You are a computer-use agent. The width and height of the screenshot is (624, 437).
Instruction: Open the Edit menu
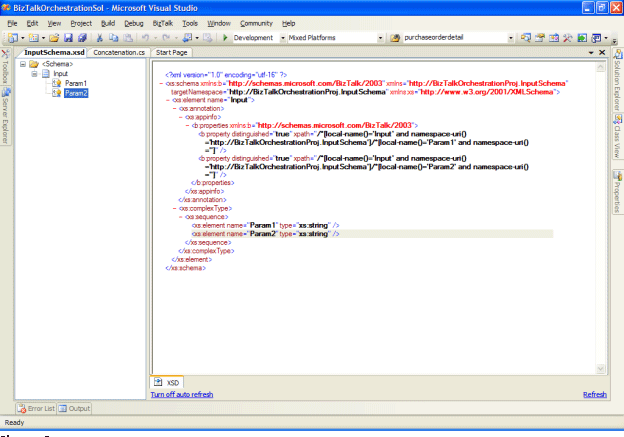click(32, 23)
